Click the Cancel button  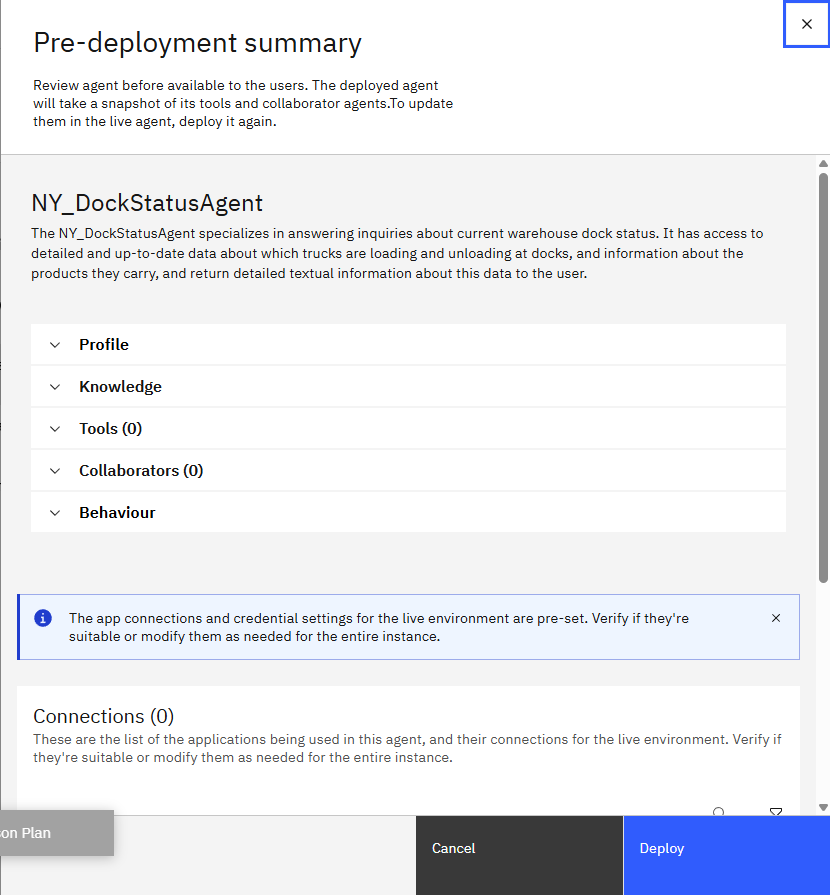519,855
